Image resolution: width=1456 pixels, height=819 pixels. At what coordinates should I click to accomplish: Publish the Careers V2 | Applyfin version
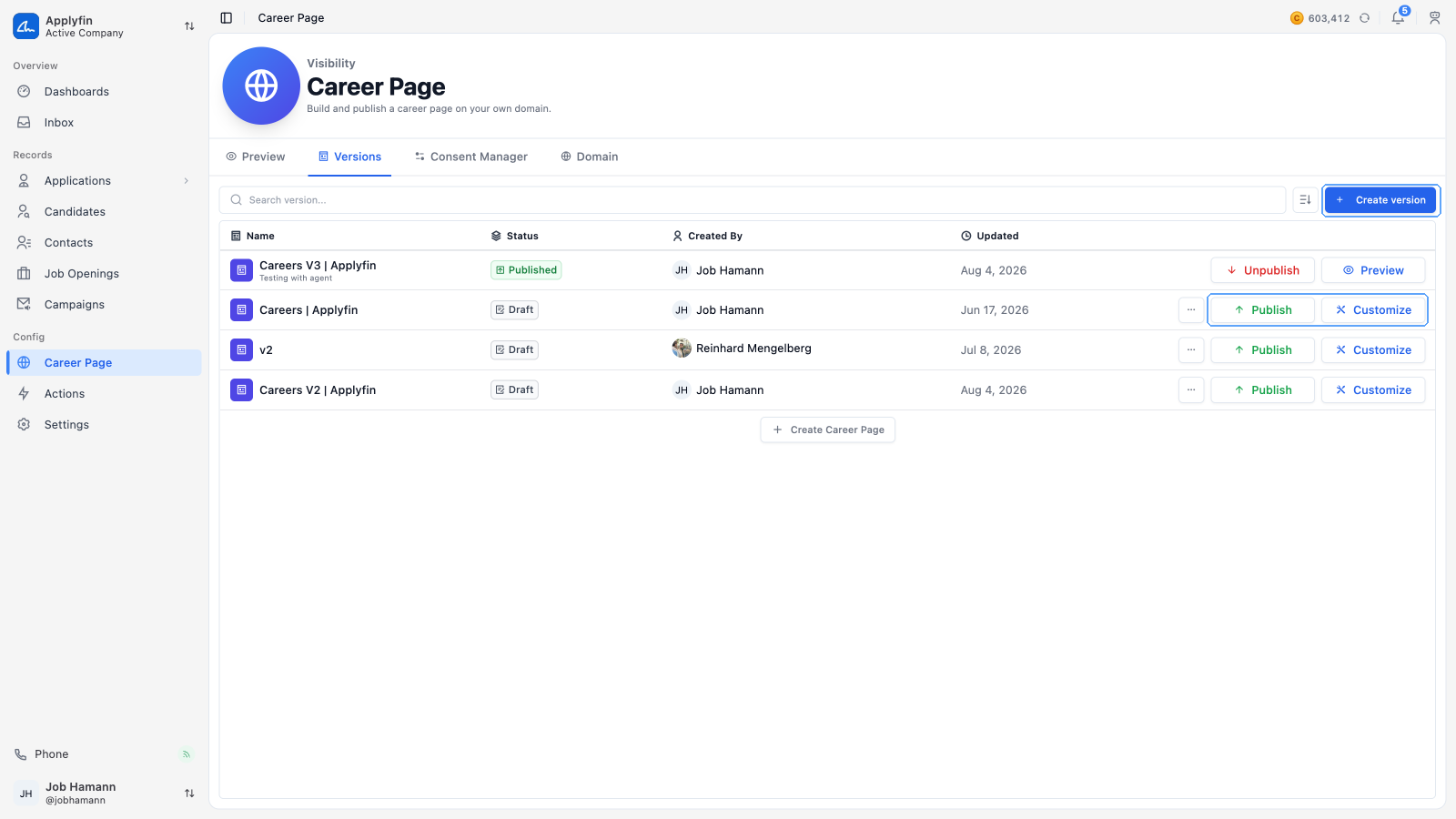coord(1262,390)
